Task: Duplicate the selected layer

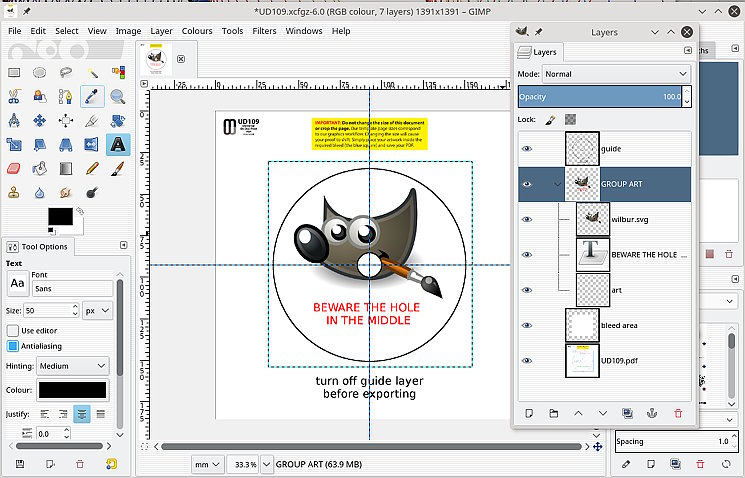Action: point(628,413)
